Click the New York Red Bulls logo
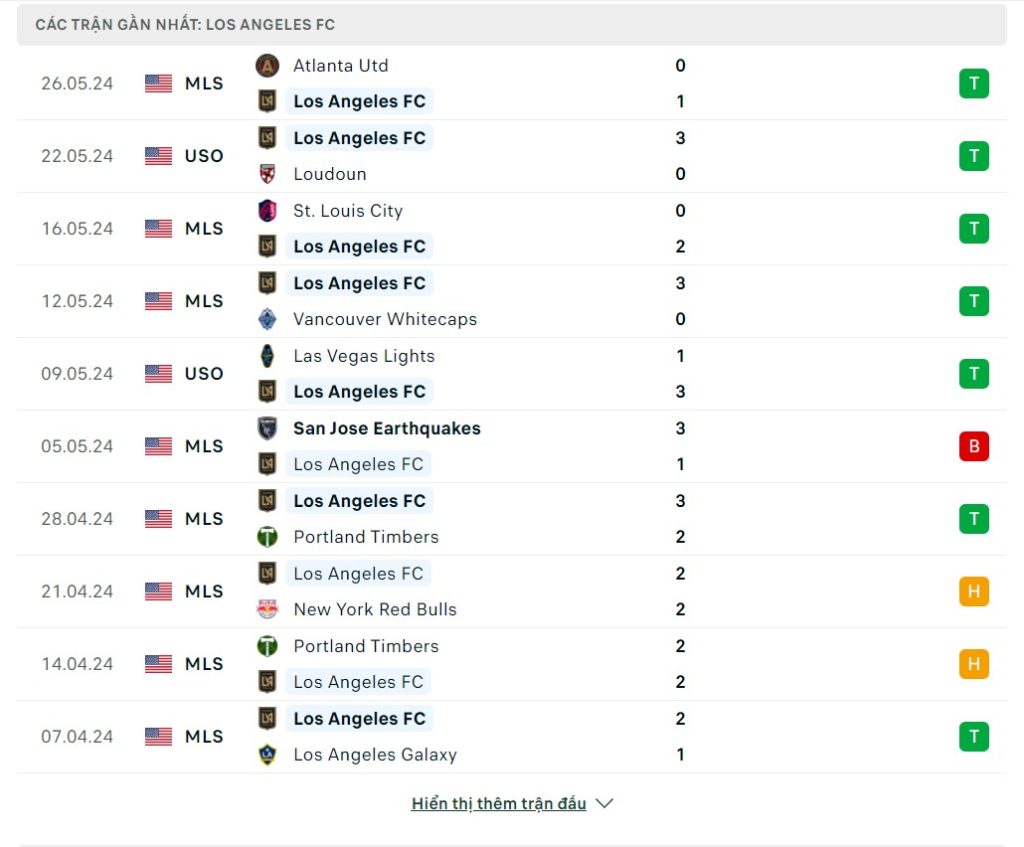 pos(267,609)
